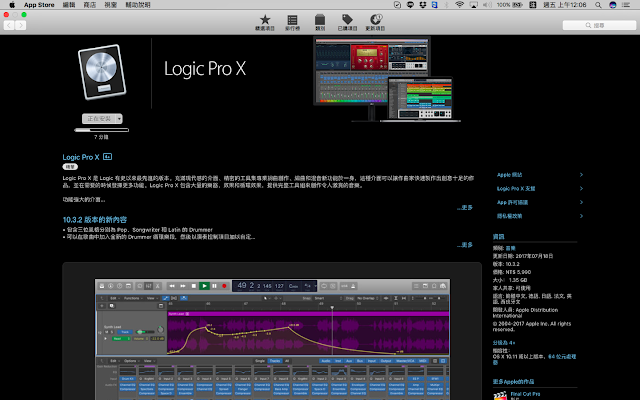Click the menu bar date and time
Screen dimensions: 640x400
click(x=565, y=5)
